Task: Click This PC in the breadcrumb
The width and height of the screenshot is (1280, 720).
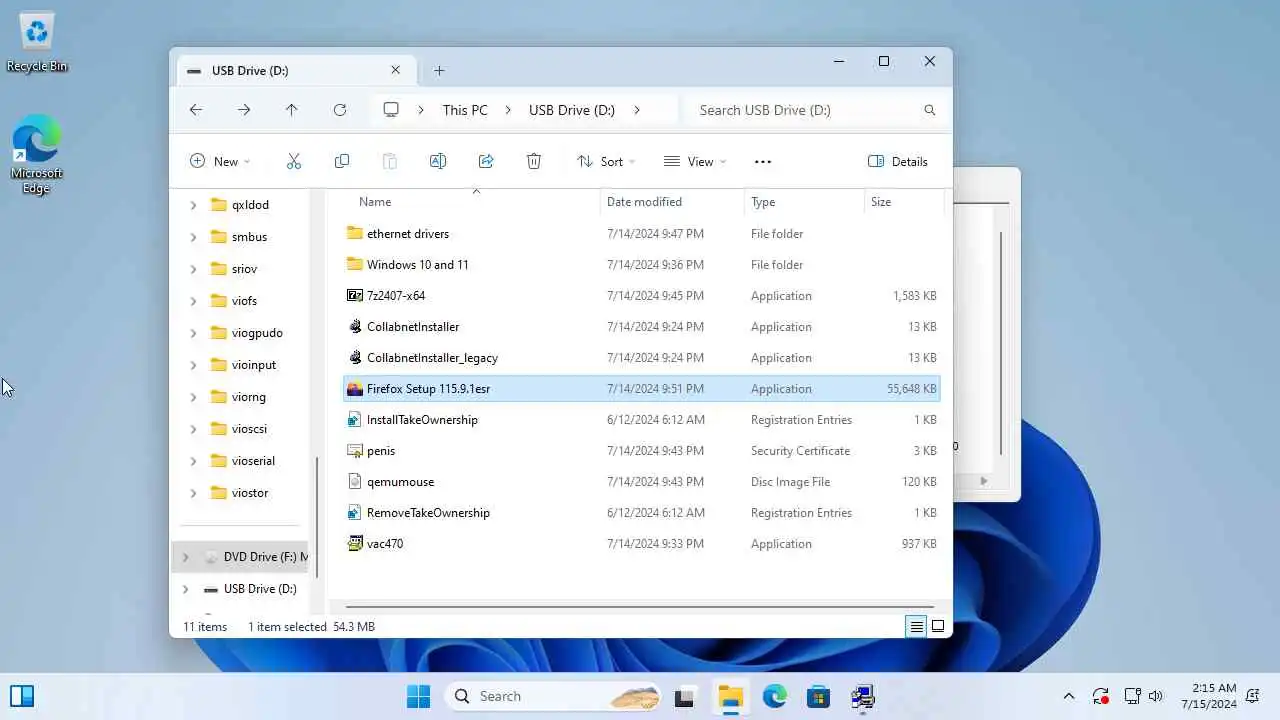Action: (x=465, y=110)
